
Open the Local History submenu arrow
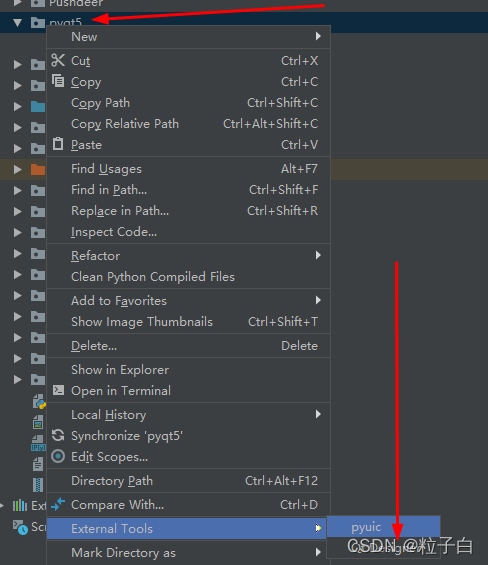[318, 414]
